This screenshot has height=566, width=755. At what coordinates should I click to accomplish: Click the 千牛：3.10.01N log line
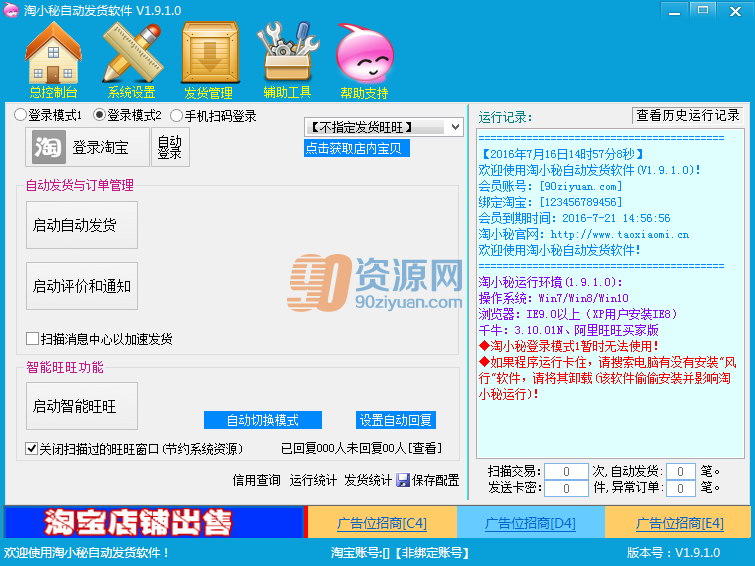[568, 330]
